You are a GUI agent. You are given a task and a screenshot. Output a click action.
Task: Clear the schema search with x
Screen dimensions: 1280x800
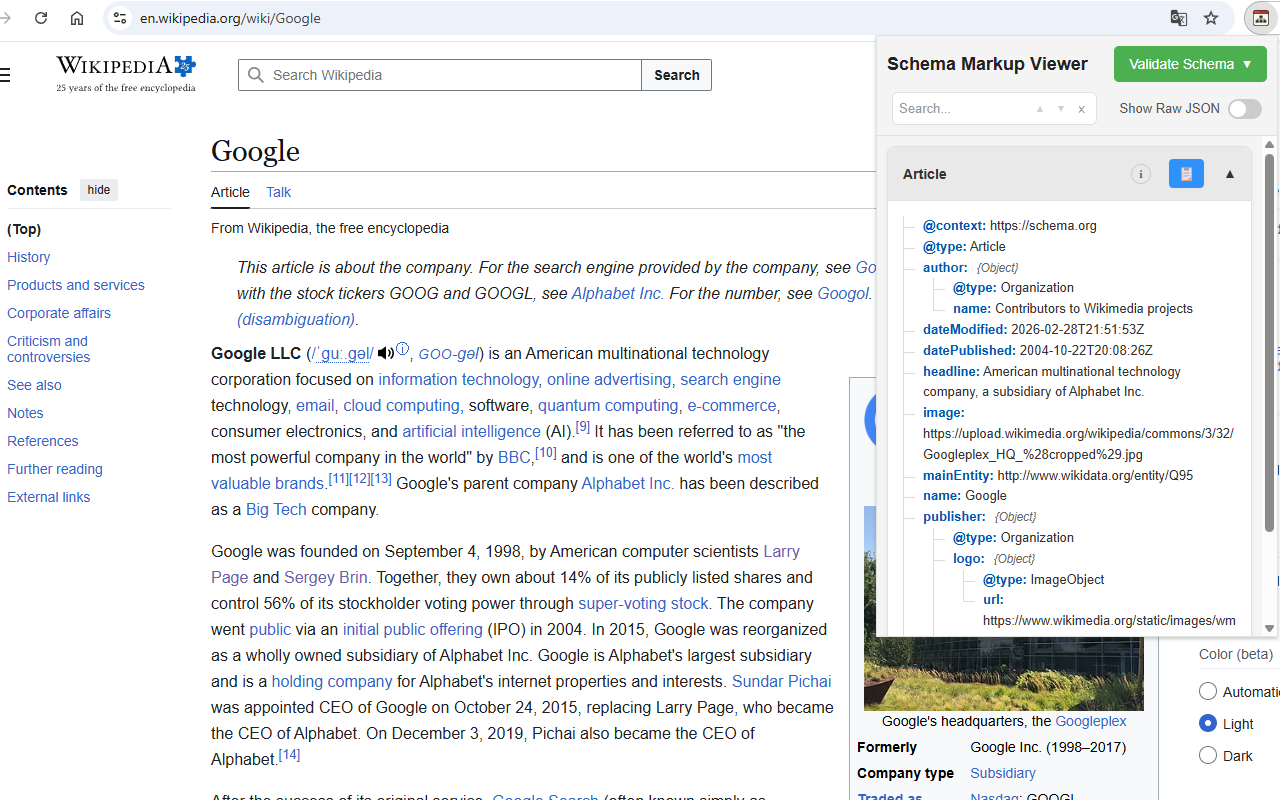(x=1081, y=109)
